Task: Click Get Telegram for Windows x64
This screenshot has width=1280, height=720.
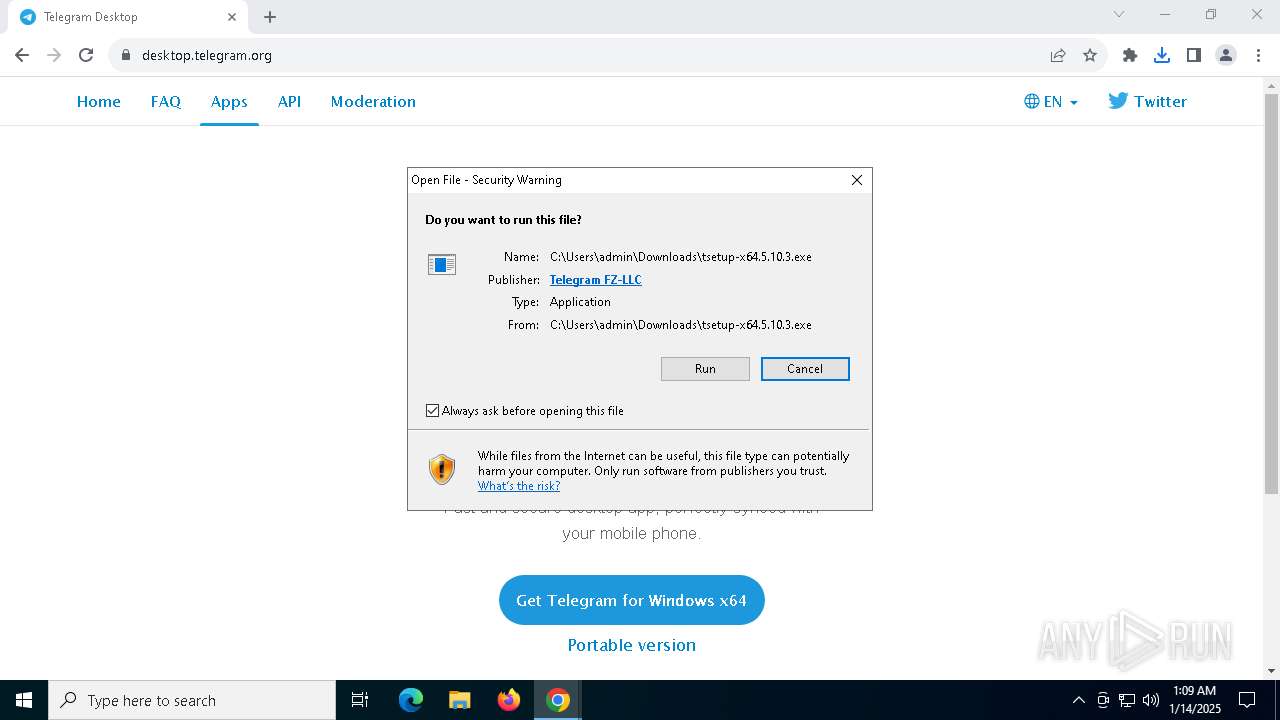Action: pos(632,600)
